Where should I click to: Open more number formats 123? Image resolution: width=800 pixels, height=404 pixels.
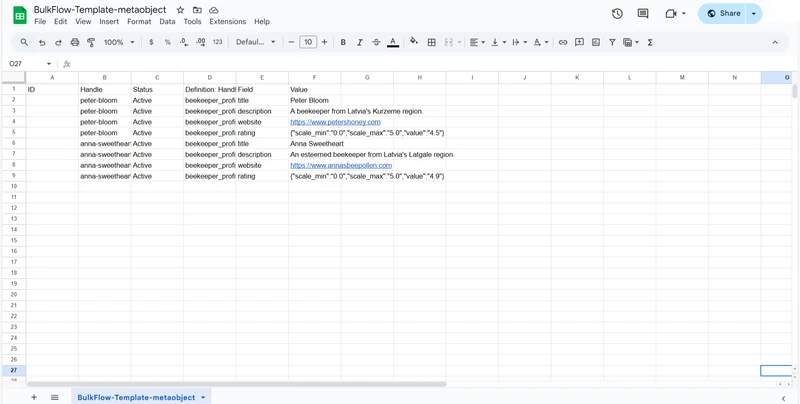tap(218, 42)
